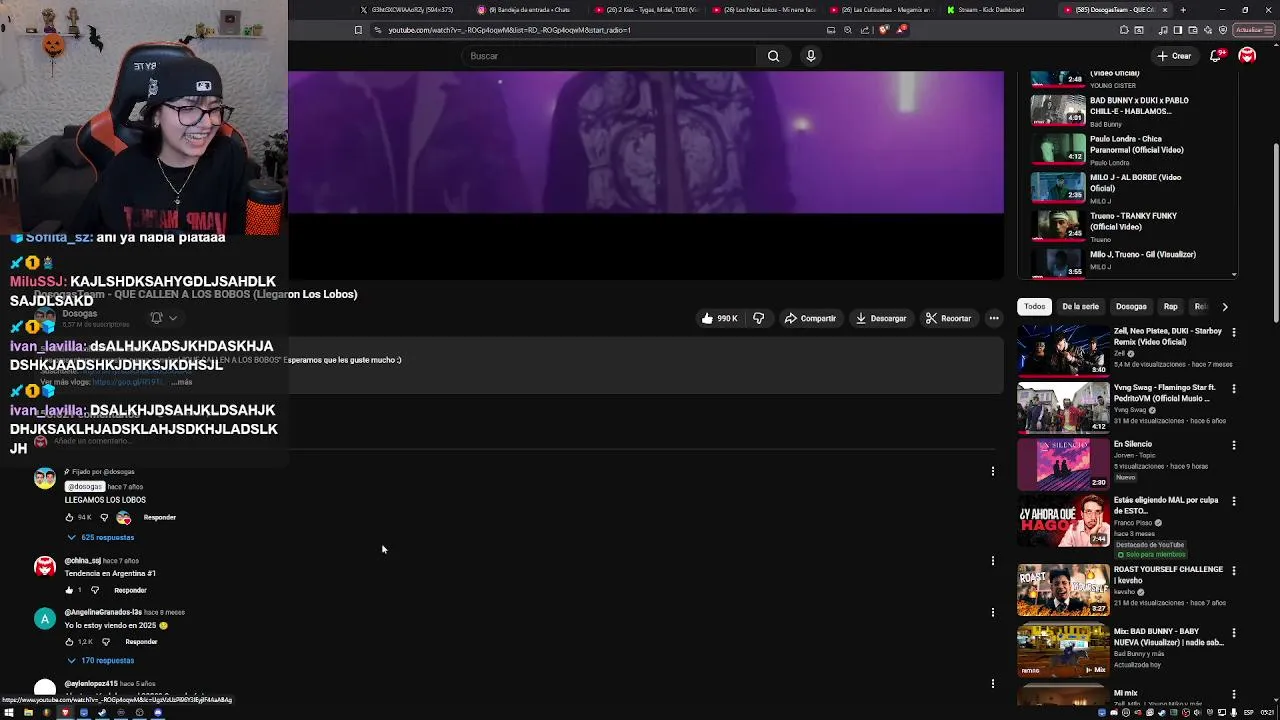Open File Explorer from taskbar
Viewport: 1280px width, 720px height.
point(28,713)
